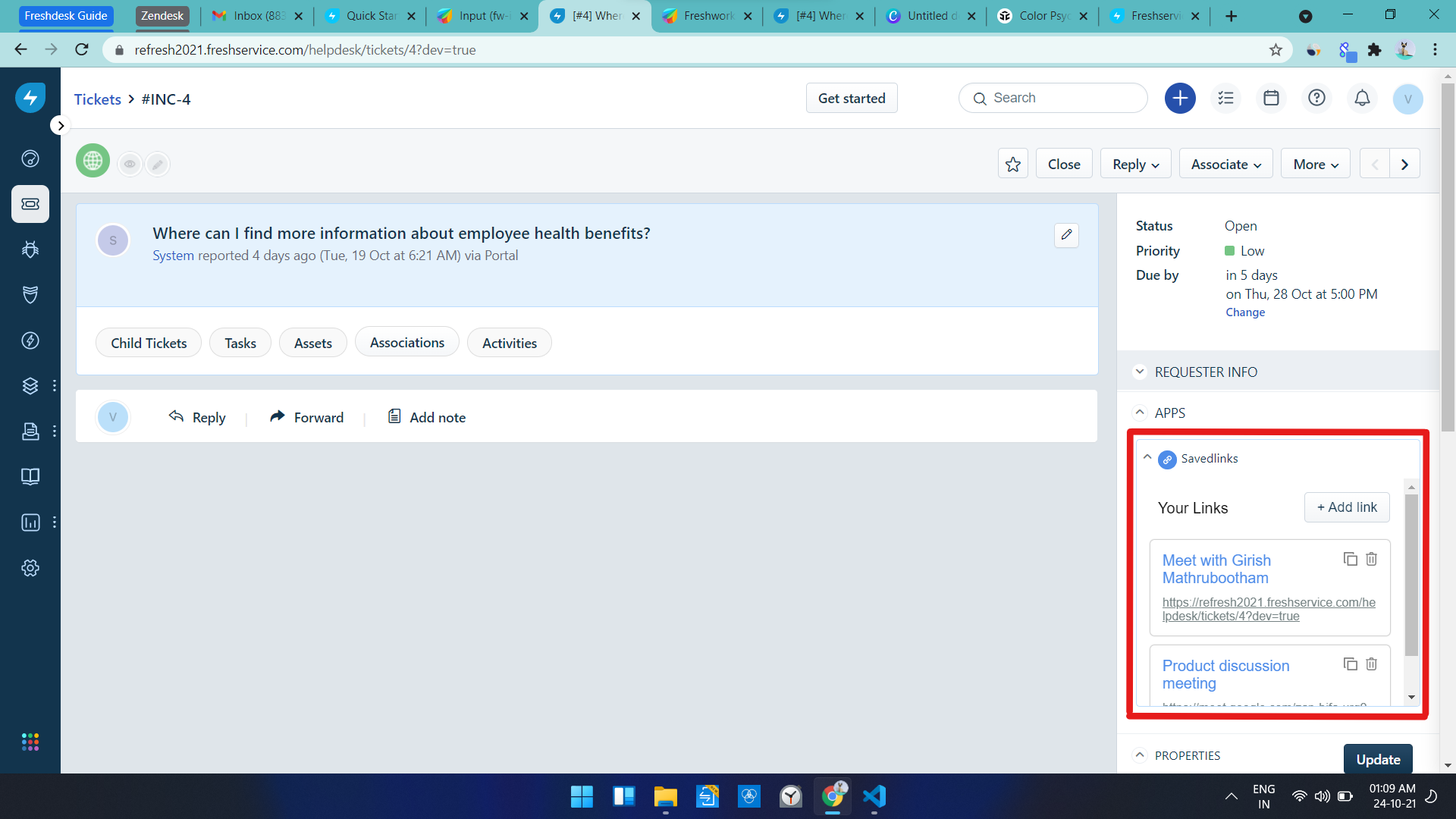Screen dimensions: 1456x819
Task: Open the notifications bell
Action: pyautogui.click(x=1362, y=98)
